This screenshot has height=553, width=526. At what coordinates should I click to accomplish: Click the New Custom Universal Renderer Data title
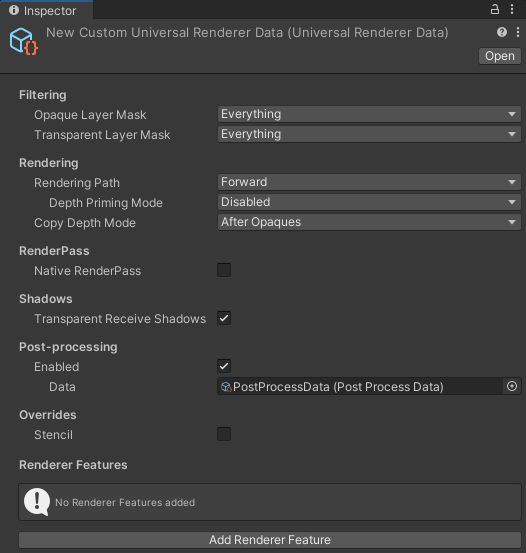[247, 32]
